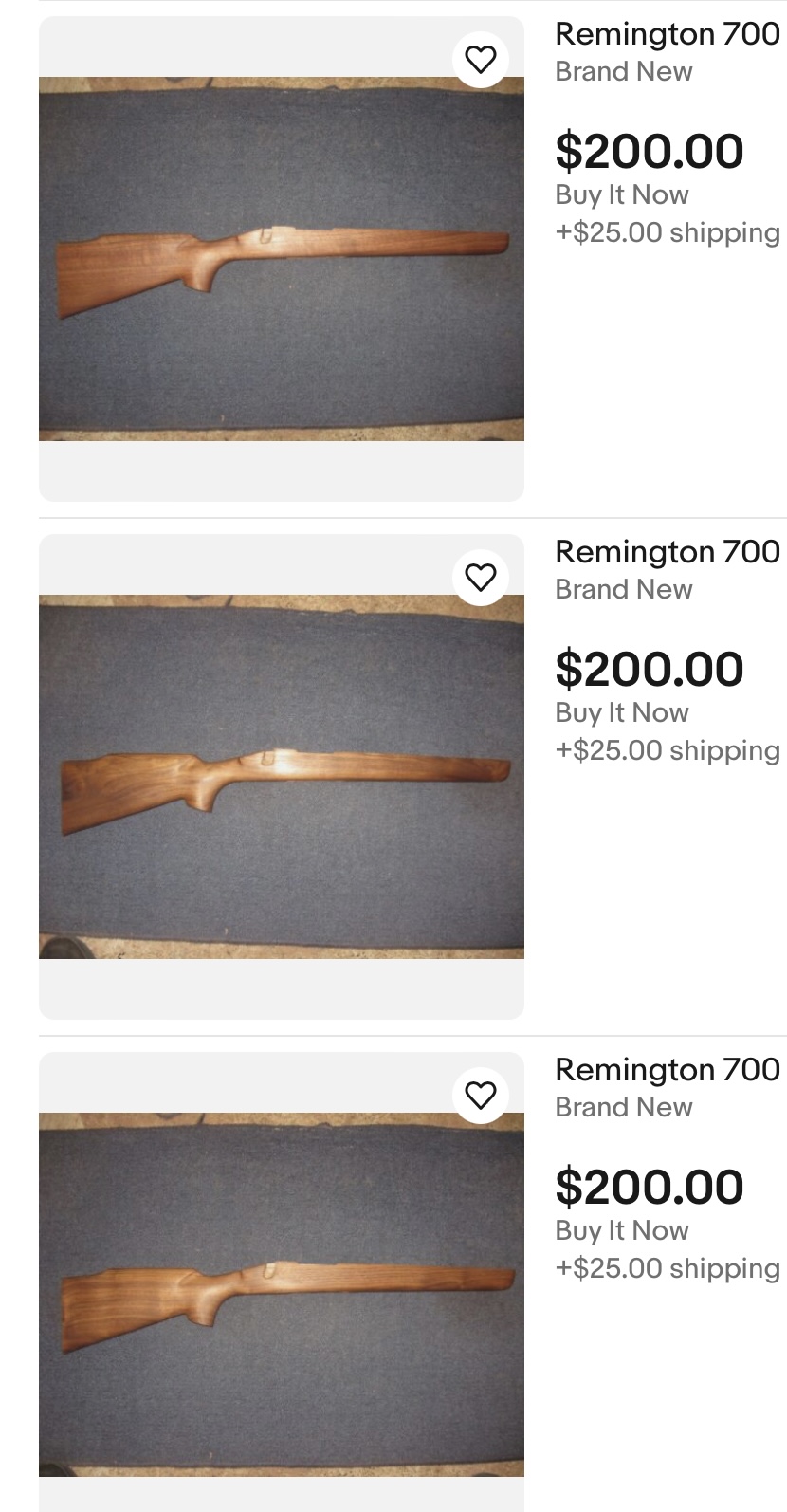Screen dimensions: 787x1512
Task: Tap the second listing's +$25.00 shipping text
Action: [668, 750]
